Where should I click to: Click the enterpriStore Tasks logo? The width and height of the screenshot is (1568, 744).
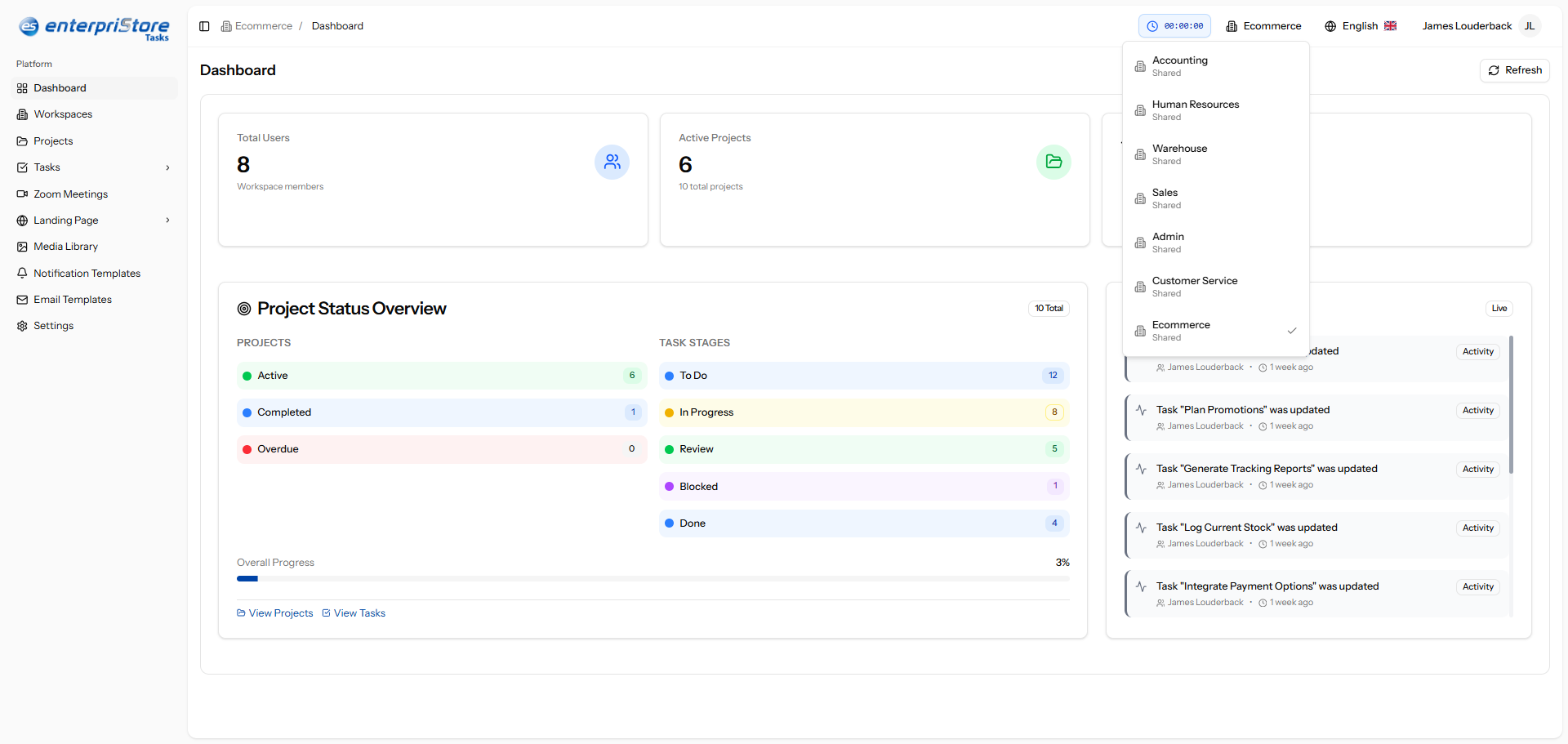[94, 29]
